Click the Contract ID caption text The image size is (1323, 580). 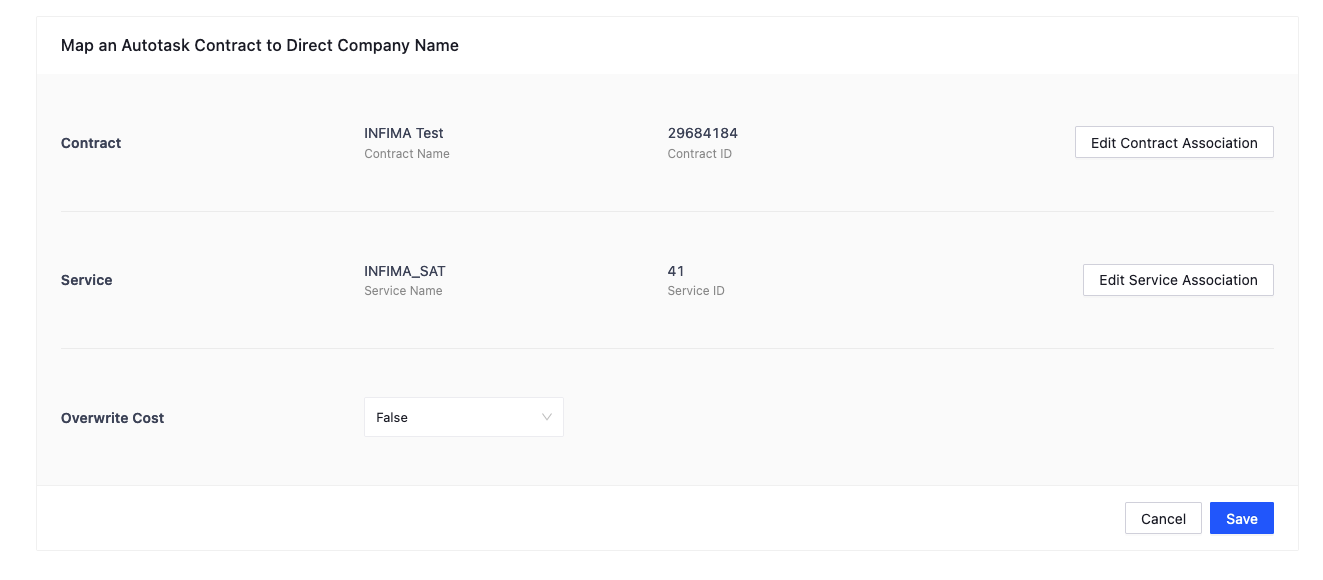699,154
